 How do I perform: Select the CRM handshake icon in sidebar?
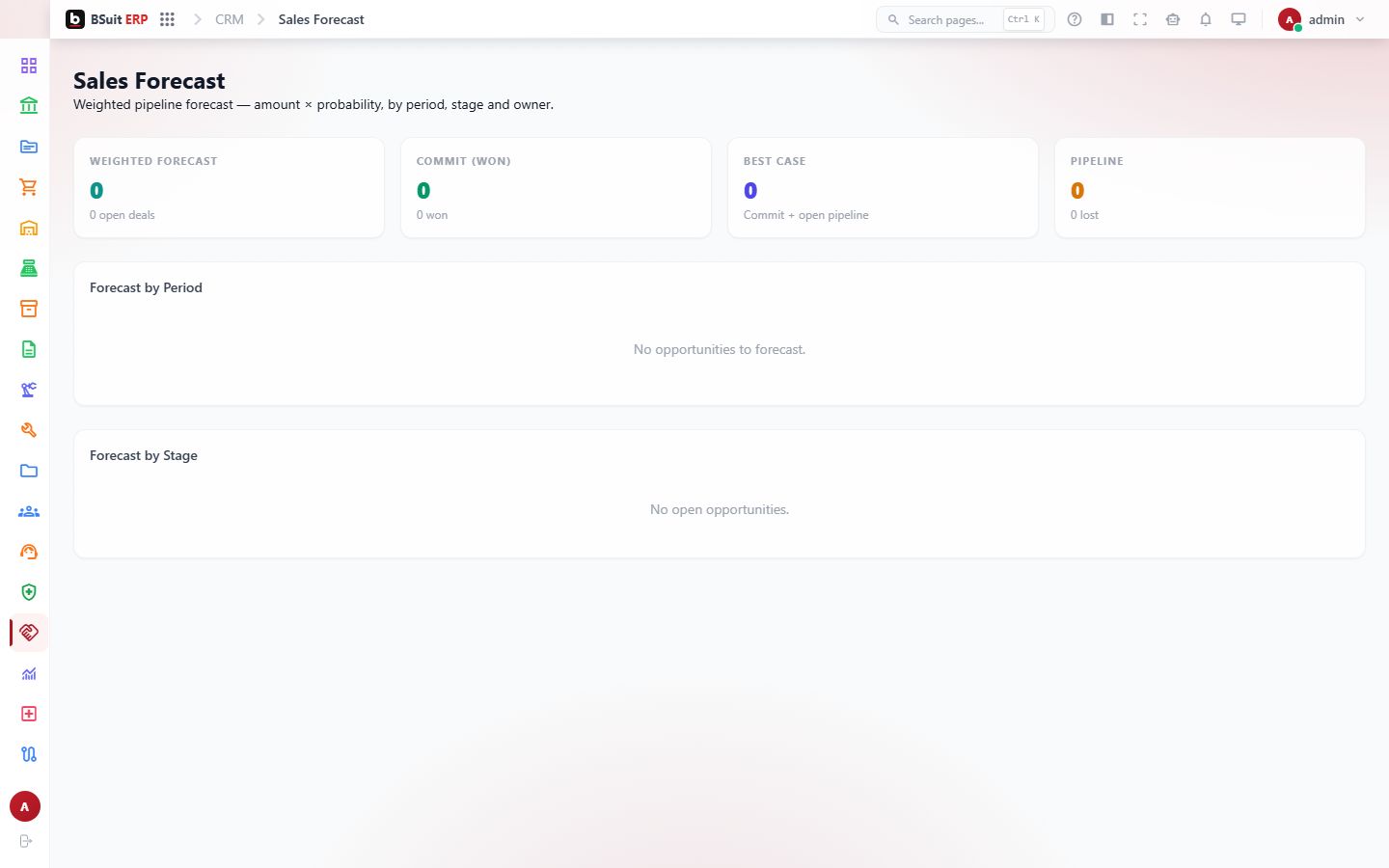tap(29, 633)
